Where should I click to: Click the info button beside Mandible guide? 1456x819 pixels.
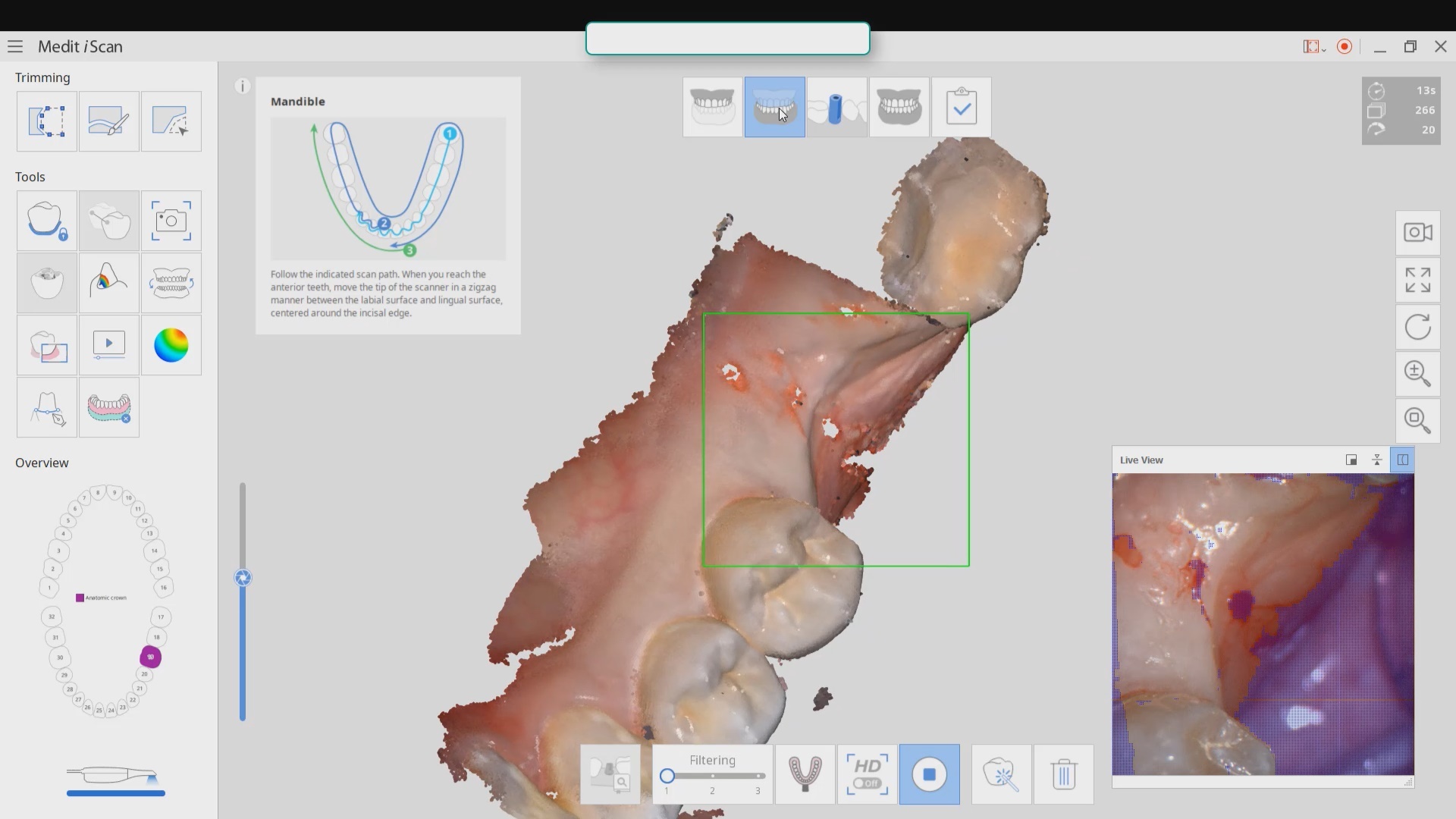pos(243,86)
